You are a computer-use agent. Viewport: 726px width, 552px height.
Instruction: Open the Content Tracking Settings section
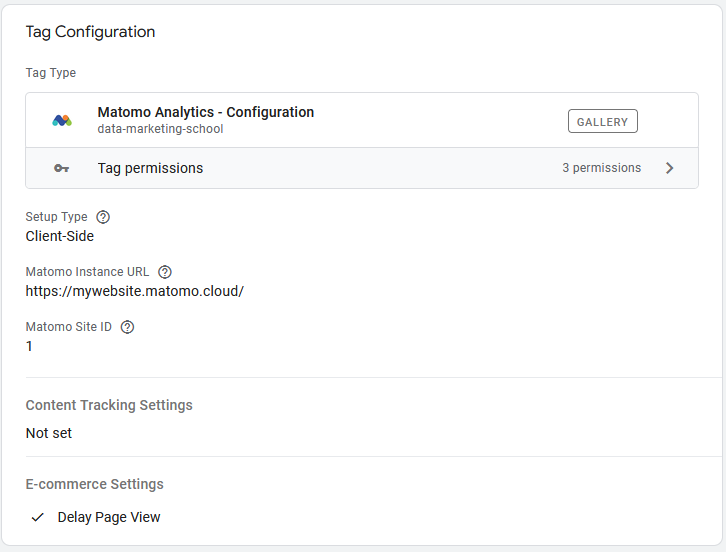(109, 405)
